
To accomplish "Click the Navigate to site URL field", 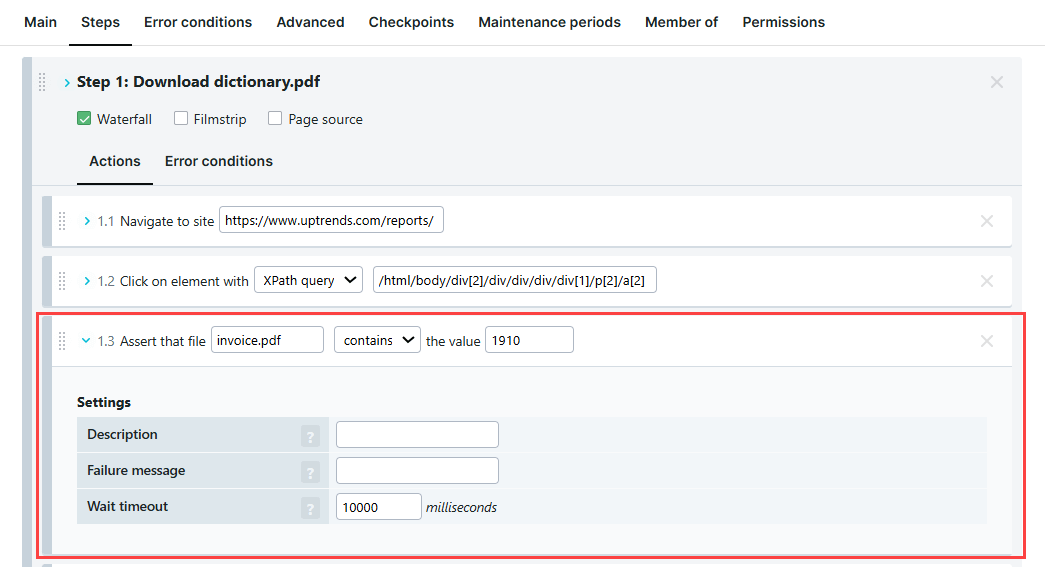I will (x=331, y=220).
